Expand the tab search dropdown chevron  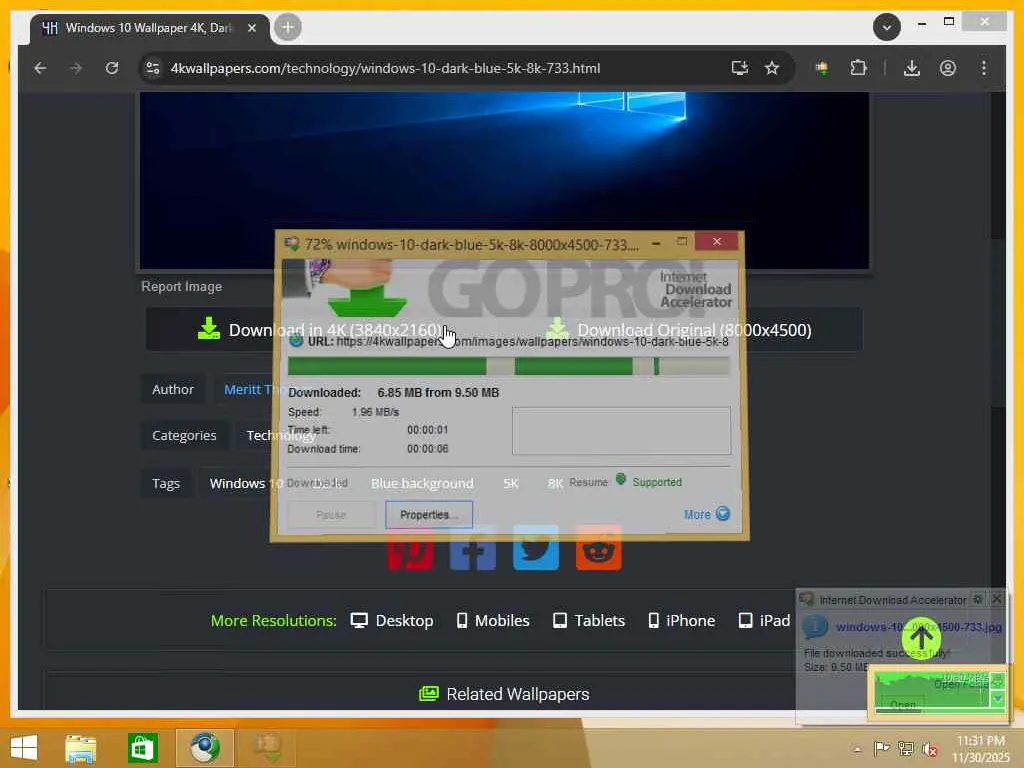pyautogui.click(x=886, y=27)
